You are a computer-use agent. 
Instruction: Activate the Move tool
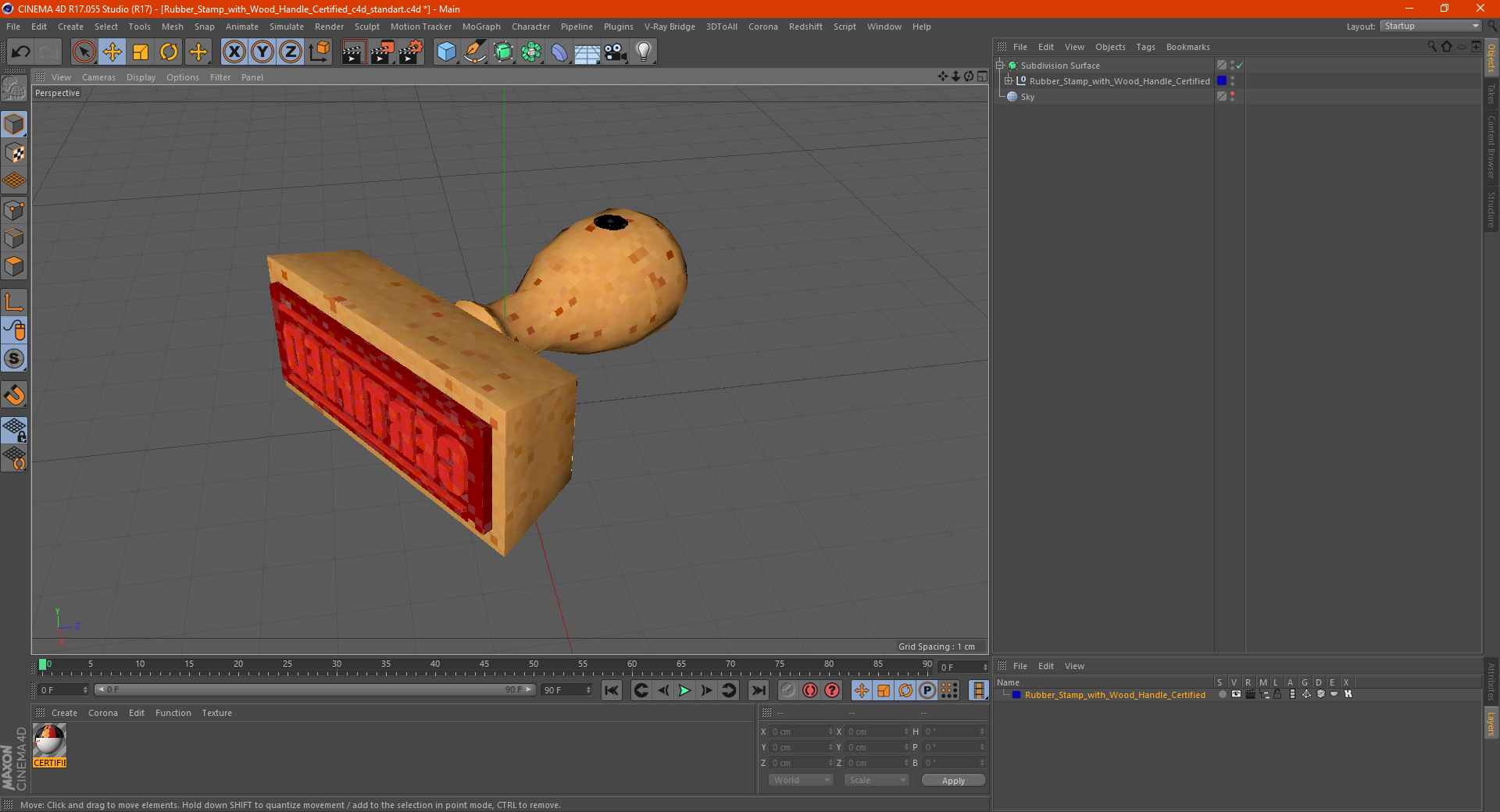tap(112, 52)
